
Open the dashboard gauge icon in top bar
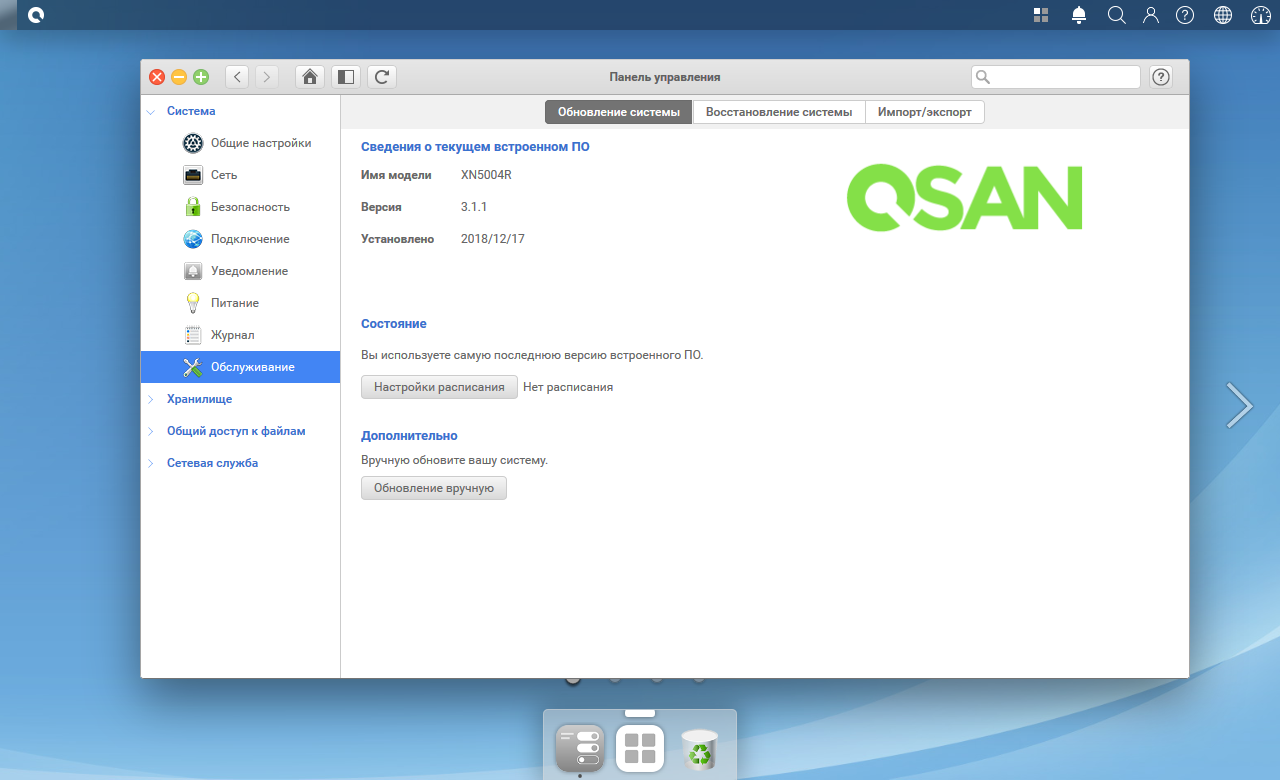coord(1259,15)
